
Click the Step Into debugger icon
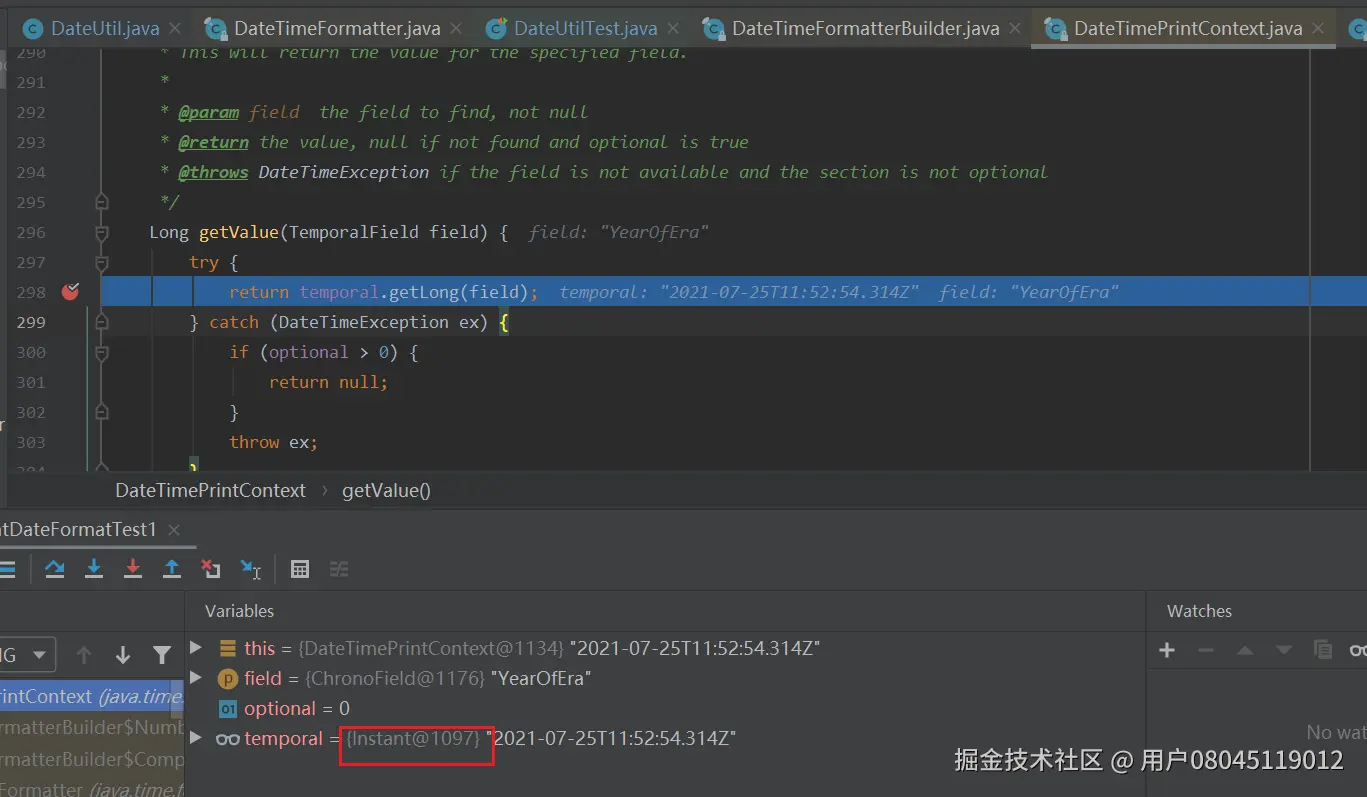tap(94, 569)
